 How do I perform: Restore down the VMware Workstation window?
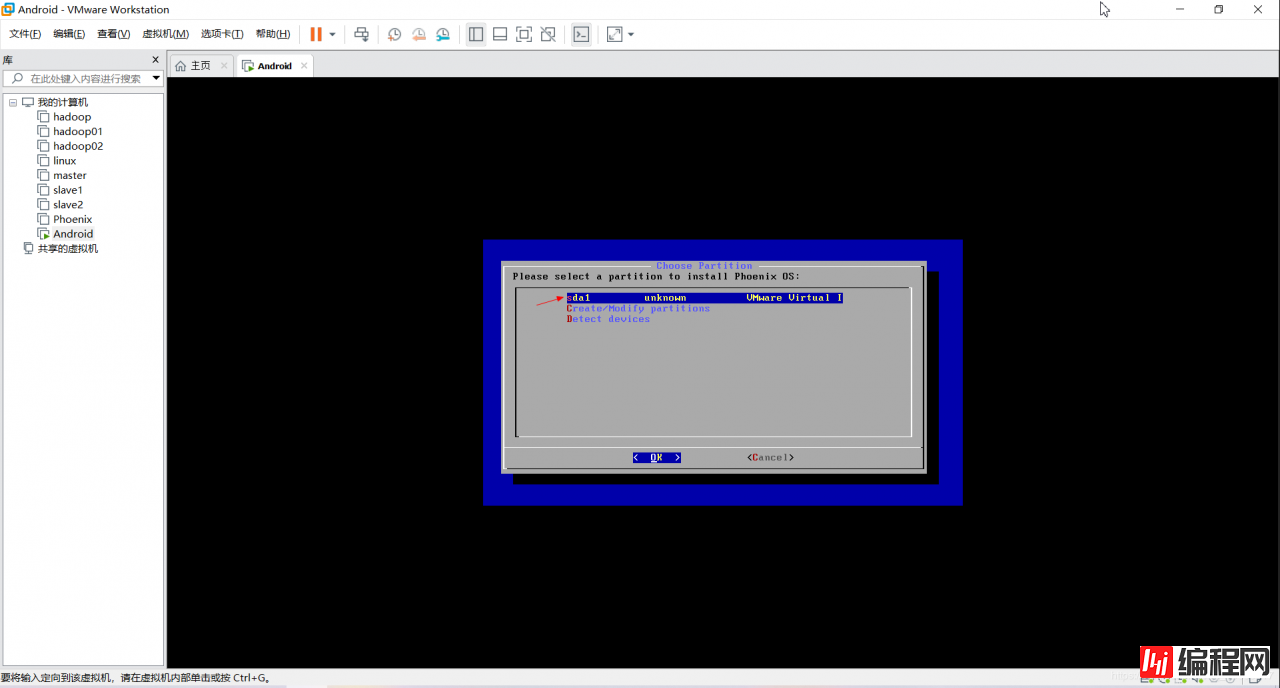coord(1218,9)
